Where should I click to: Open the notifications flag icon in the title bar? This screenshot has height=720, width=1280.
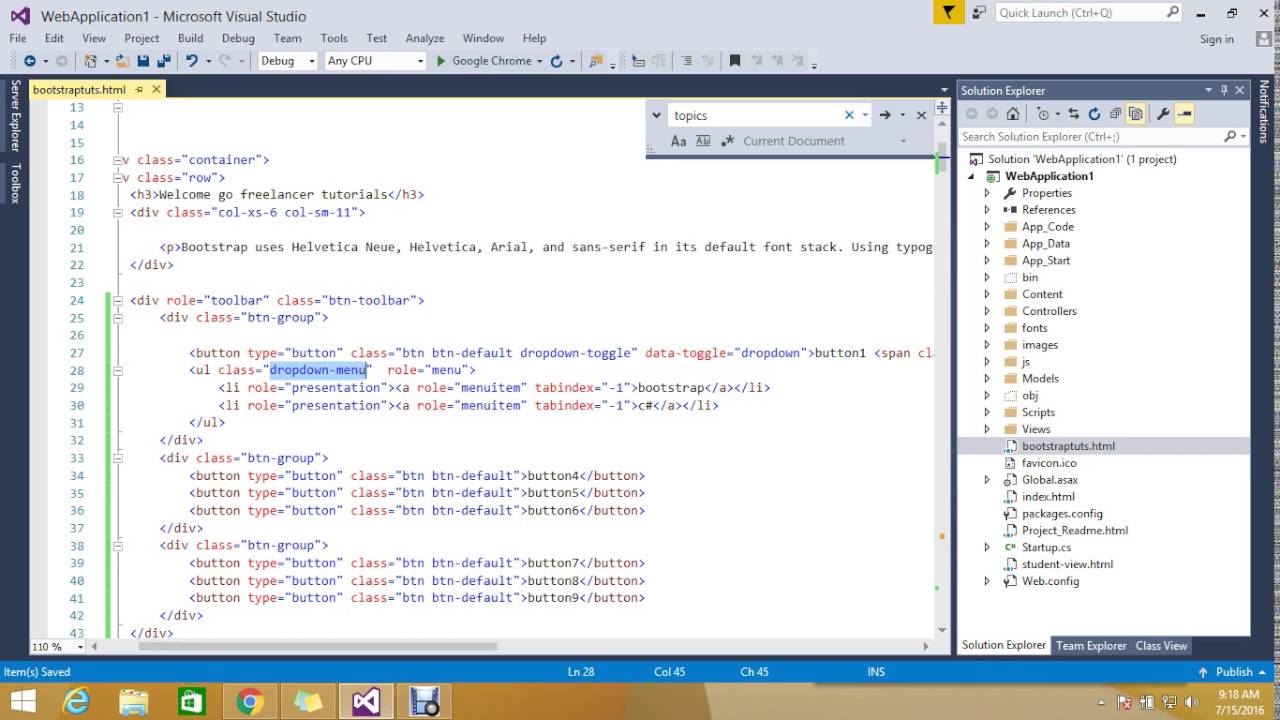[x=948, y=13]
